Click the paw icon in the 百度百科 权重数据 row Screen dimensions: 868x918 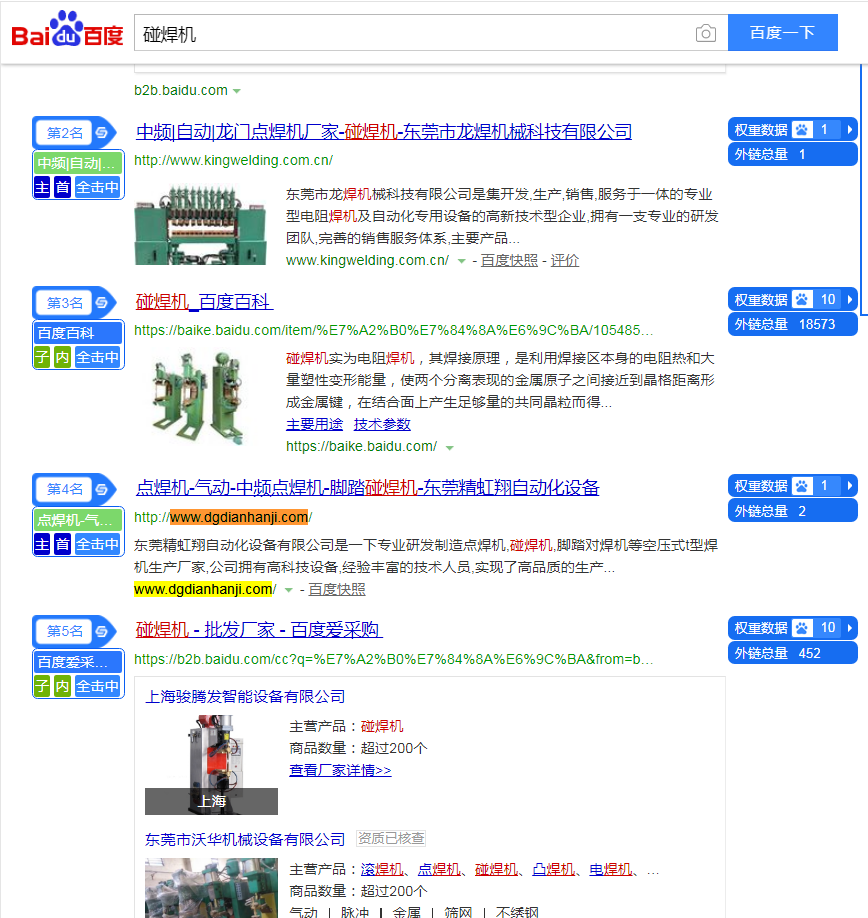click(802, 299)
